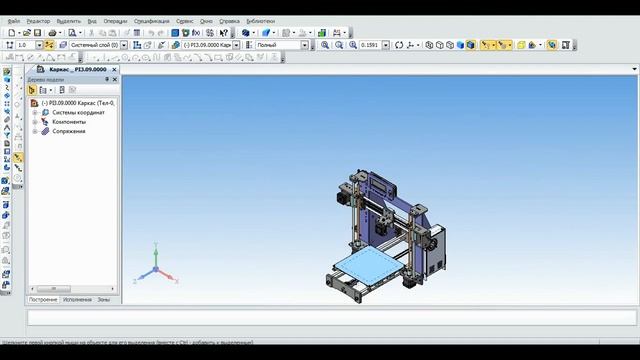
Task: Expand the Системы координат tree node
Action: click(35, 112)
